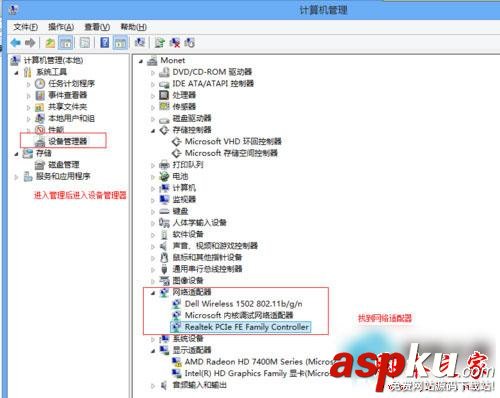The width and height of the screenshot is (500, 398).
Task: Select Realtek PCIe FE Family Controller
Action: (247, 327)
